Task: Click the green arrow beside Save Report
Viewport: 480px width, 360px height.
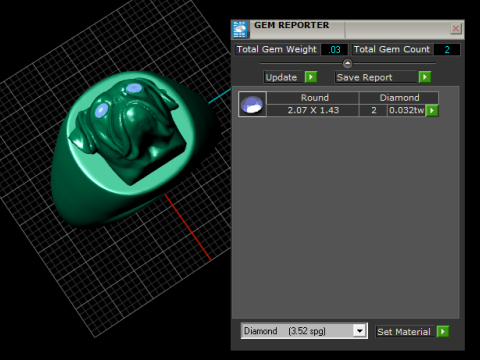Action: [x=425, y=77]
